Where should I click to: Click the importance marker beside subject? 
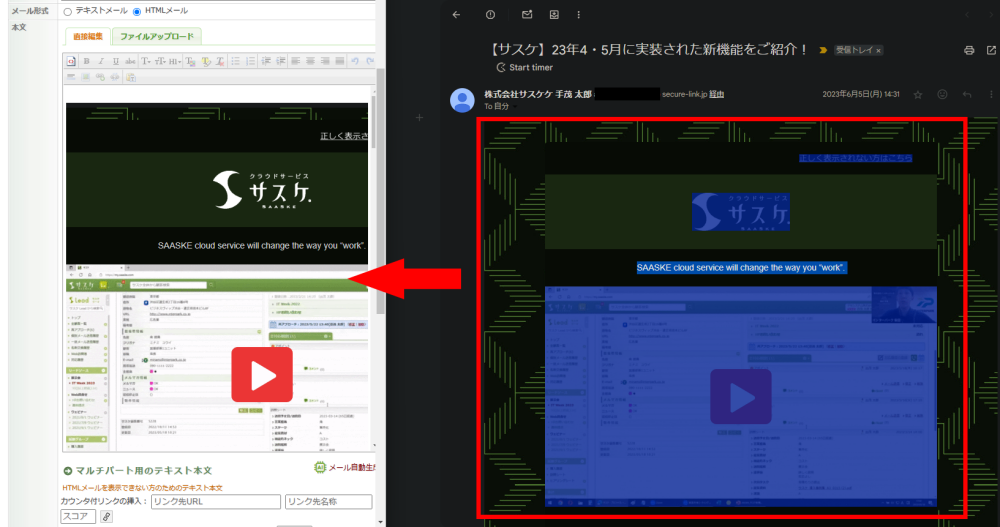pos(823,50)
